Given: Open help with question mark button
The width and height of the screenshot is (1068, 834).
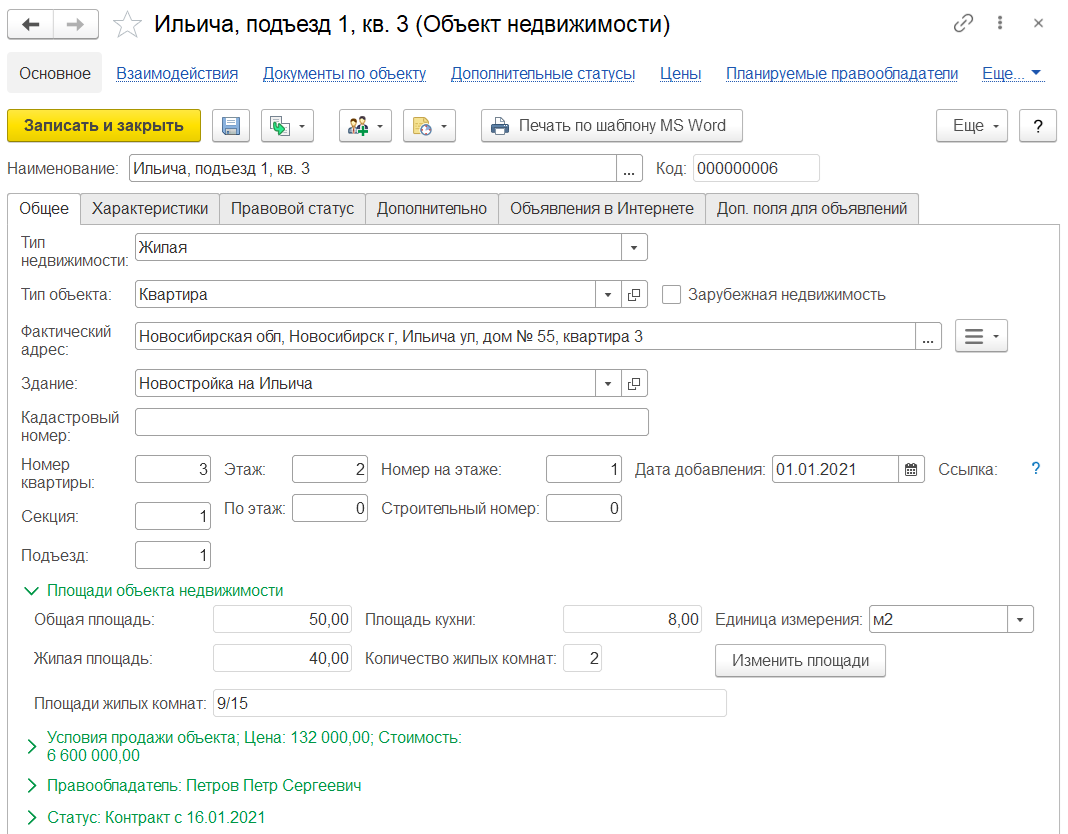Looking at the screenshot, I should [x=1037, y=126].
